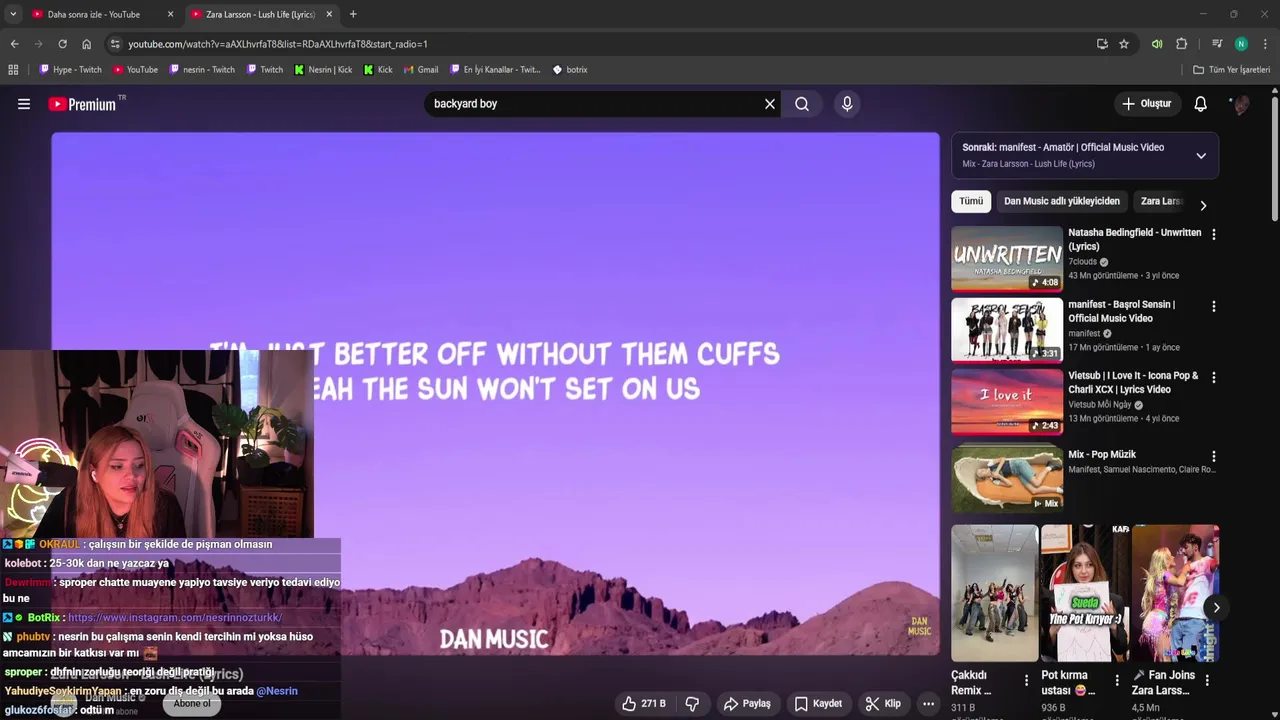This screenshot has width=1280, height=720.
Task: Start voice search with microphone icon
Action: pos(847,104)
